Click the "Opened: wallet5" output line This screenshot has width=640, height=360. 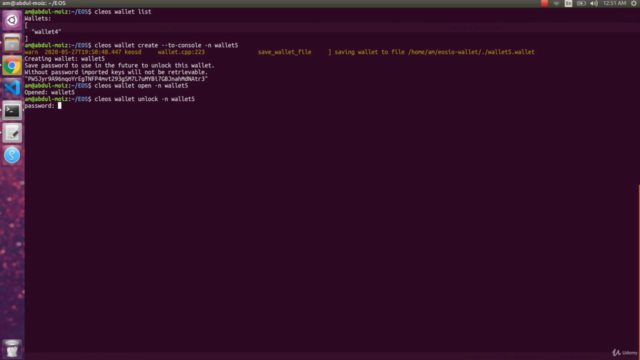(49, 92)
